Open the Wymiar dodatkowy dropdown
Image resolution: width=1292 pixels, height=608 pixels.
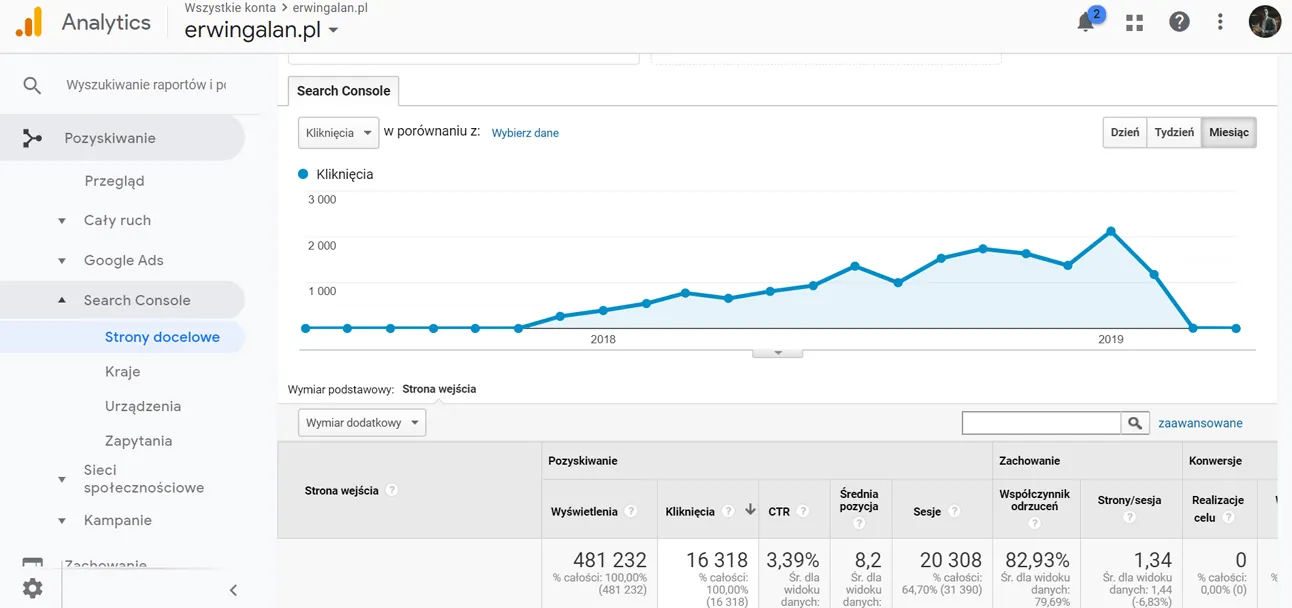pos(362,423)
